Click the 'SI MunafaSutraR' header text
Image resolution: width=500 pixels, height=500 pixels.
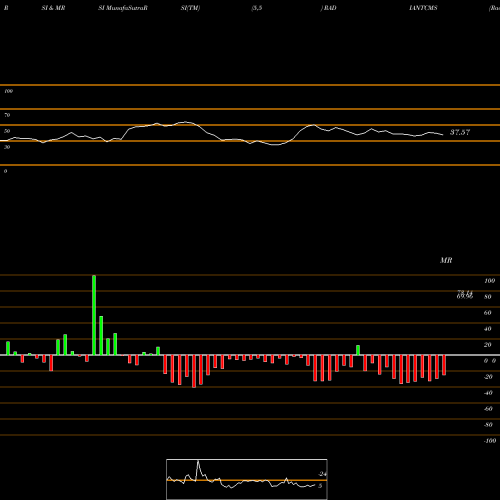[123, 8]
